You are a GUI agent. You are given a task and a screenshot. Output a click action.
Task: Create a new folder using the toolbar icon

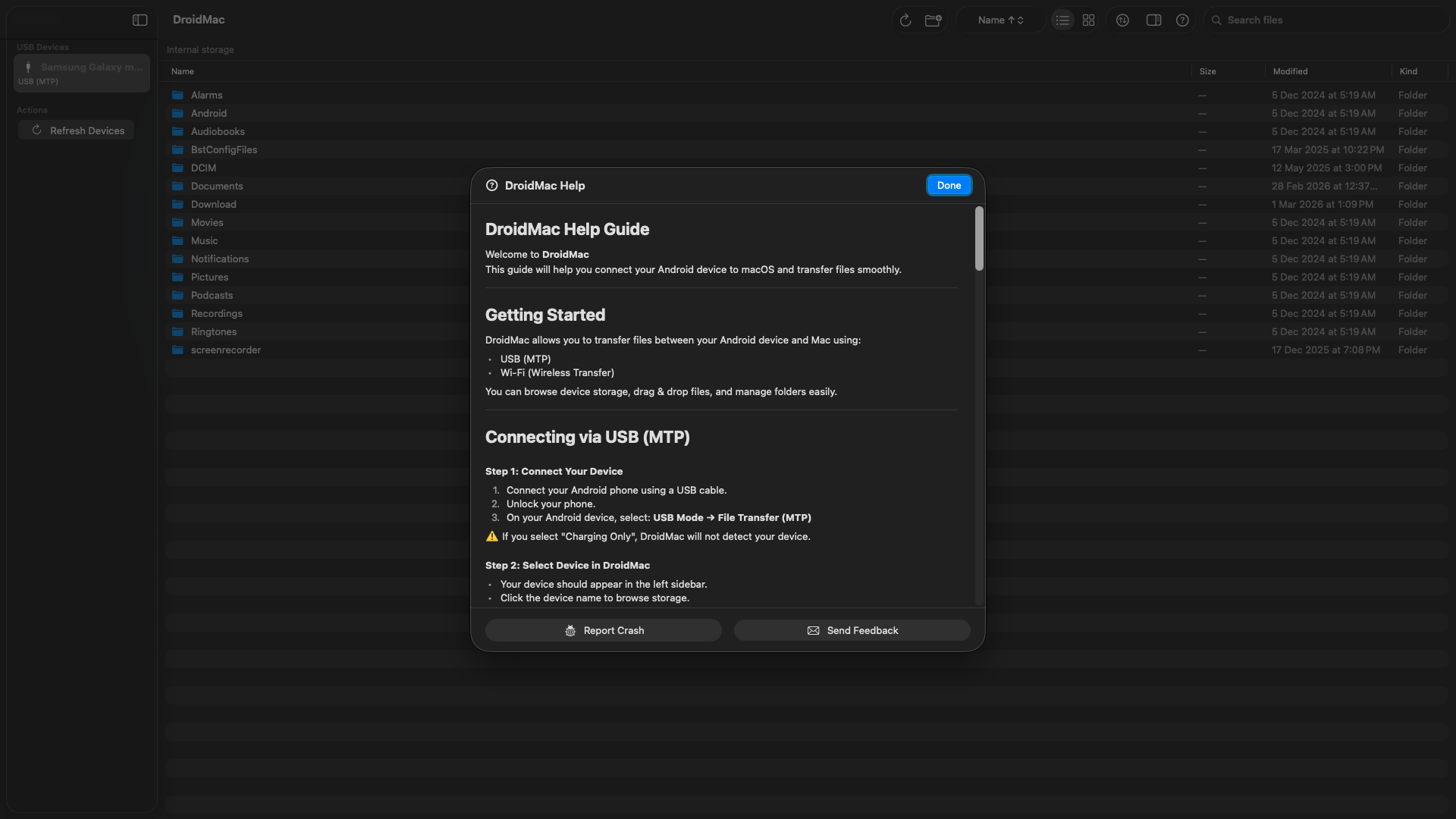933,20
